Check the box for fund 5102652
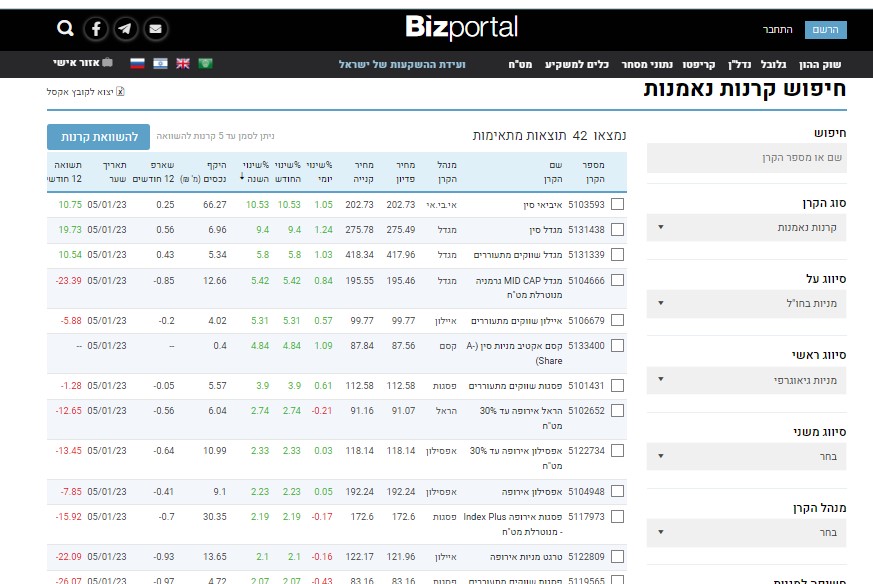This screenshot has height=584, width=873. click(x=617, y=410)
